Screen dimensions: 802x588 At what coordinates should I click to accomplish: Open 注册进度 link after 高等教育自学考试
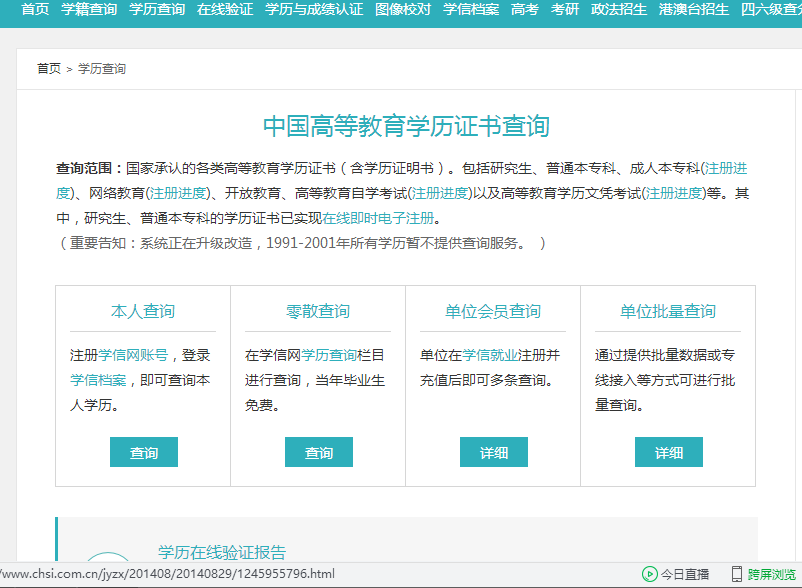[x=440, y=193]
